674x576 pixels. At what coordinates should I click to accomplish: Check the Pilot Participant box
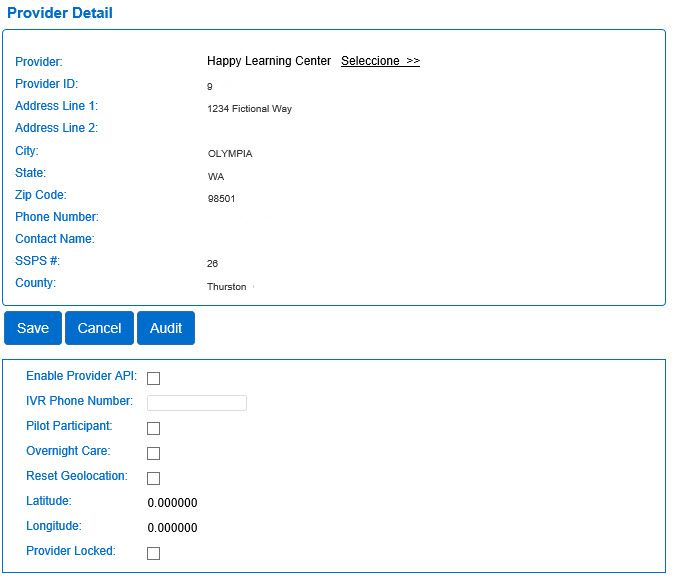click(x=154, y=428)
